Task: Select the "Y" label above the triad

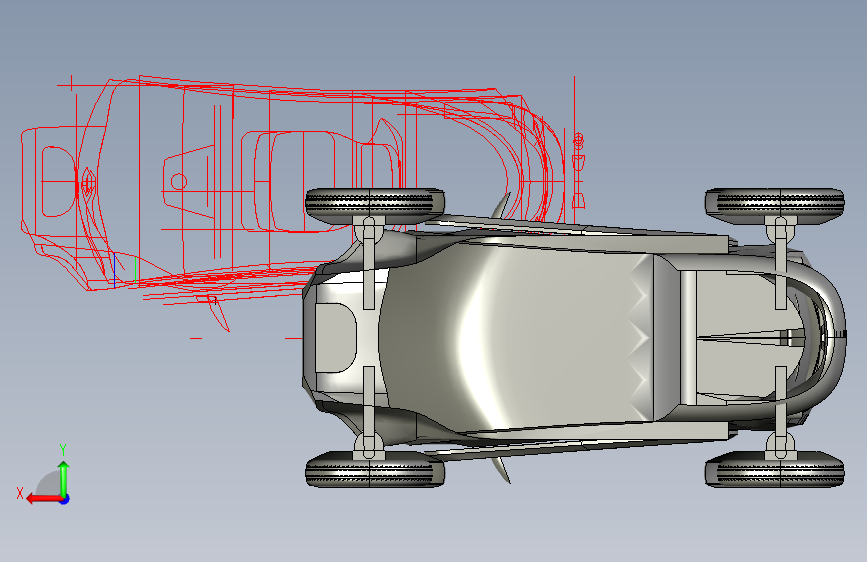Action: pyautogui.click(x=63, y=449)
